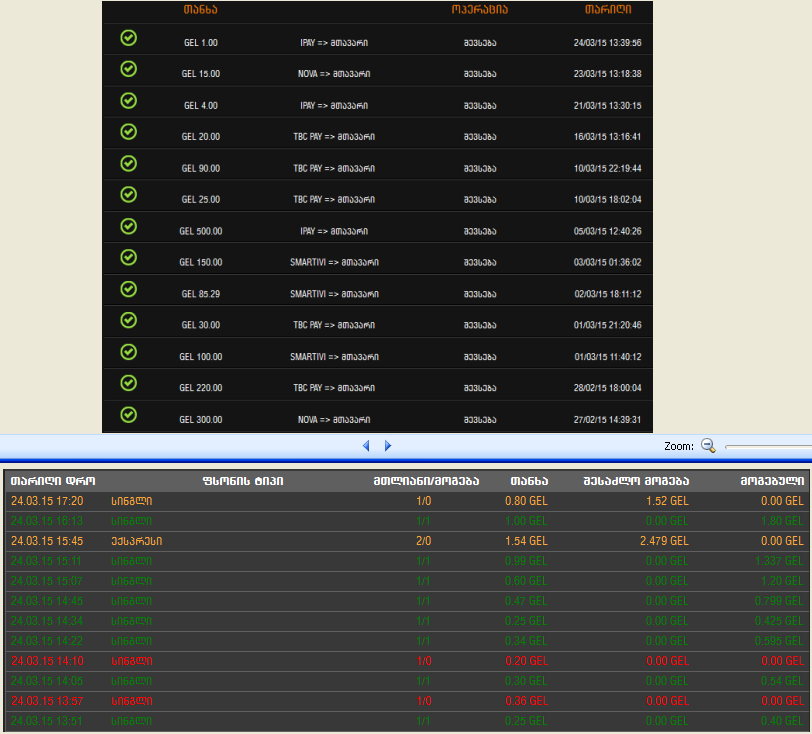The height and width of the screenshot is (734, 812).
Task: Select the 02/03/15 18:11:12 date cell
Action: 607,294
